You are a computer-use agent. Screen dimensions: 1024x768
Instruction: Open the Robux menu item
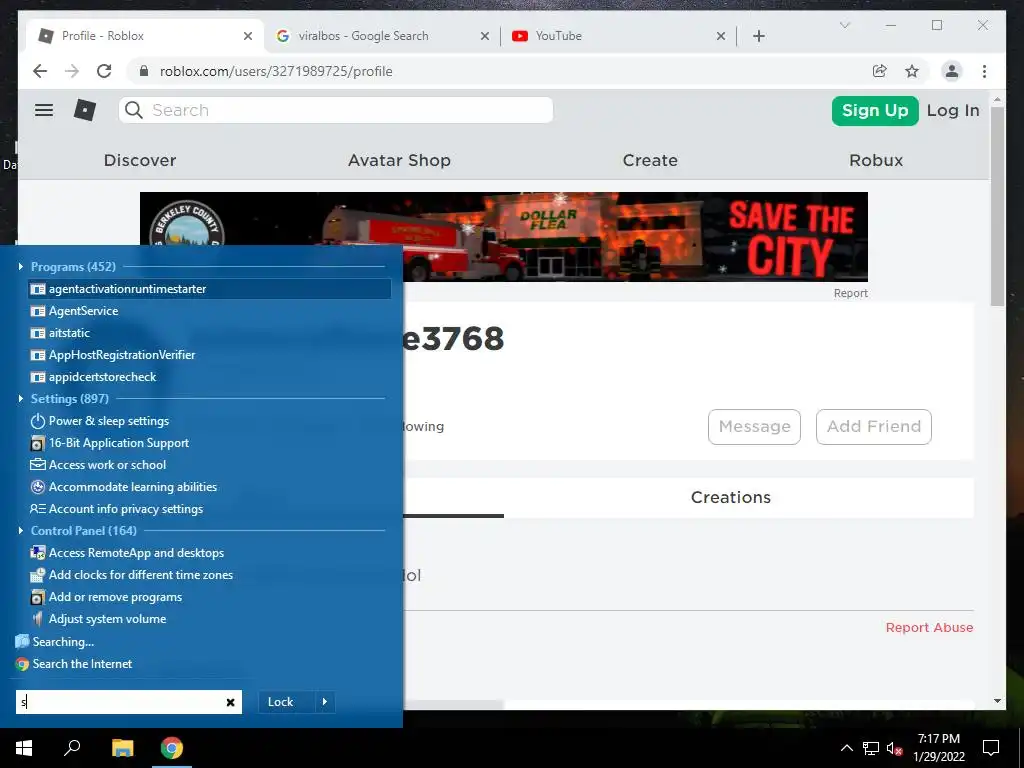coord(876,161)
